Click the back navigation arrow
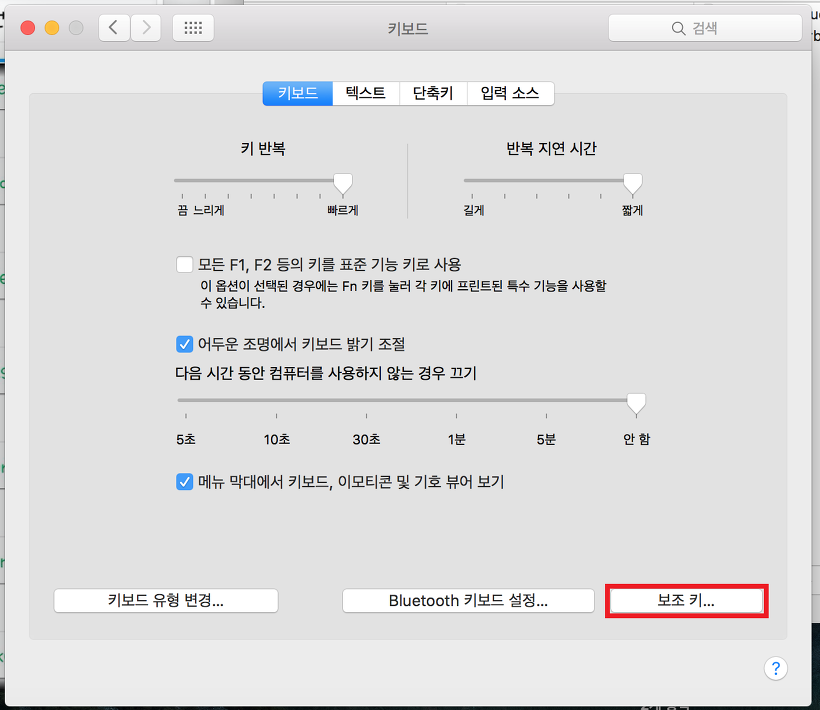The height and width of the screenshot is (710, 820). 114,28
